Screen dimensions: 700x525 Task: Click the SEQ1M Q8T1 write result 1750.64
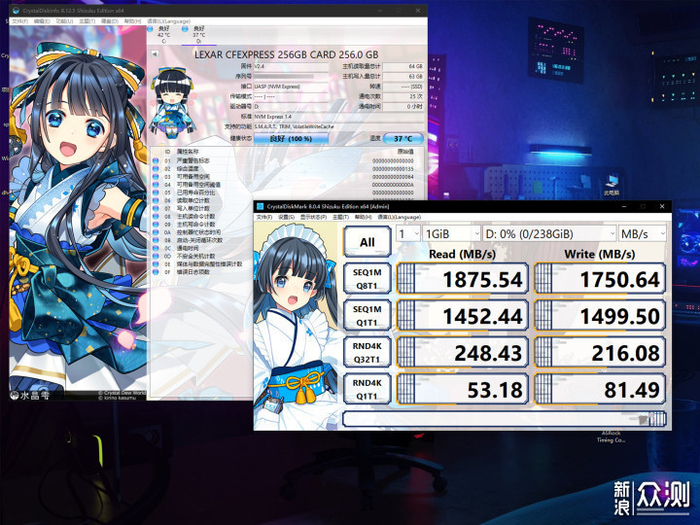coord(600,279)
